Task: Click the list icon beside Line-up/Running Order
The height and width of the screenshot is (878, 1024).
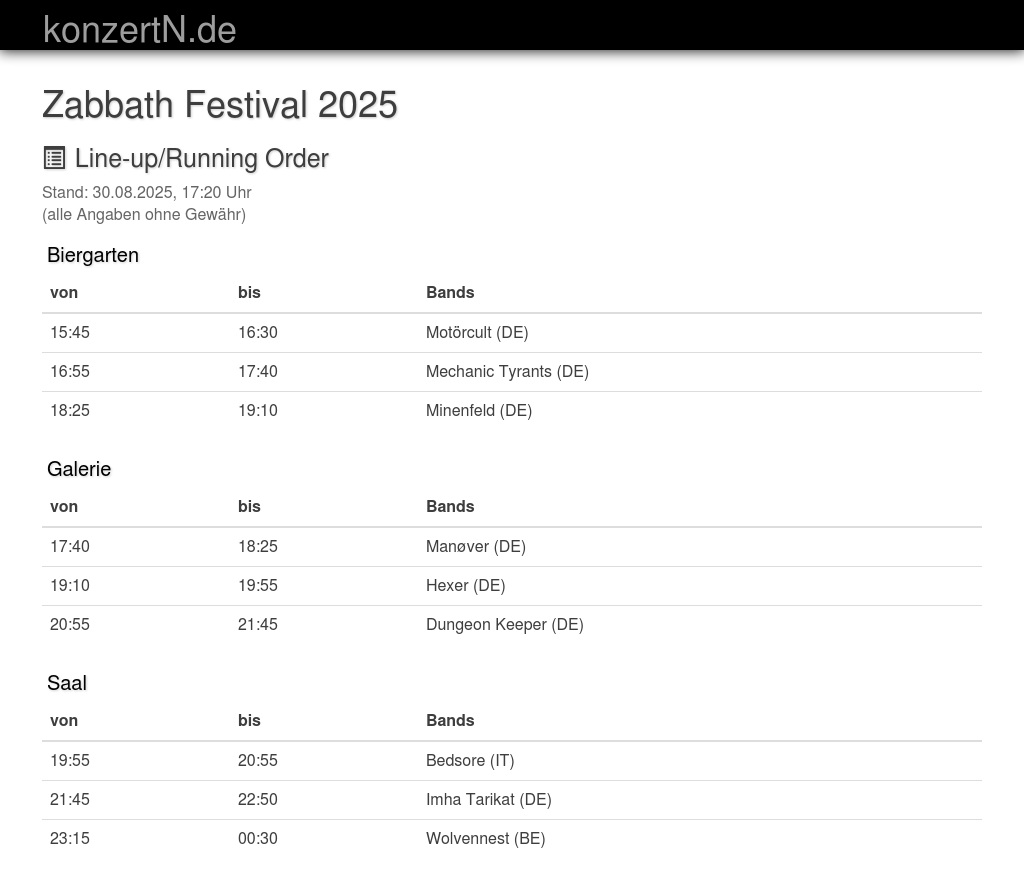Action: pyautogui.click(x=54, y=158)
